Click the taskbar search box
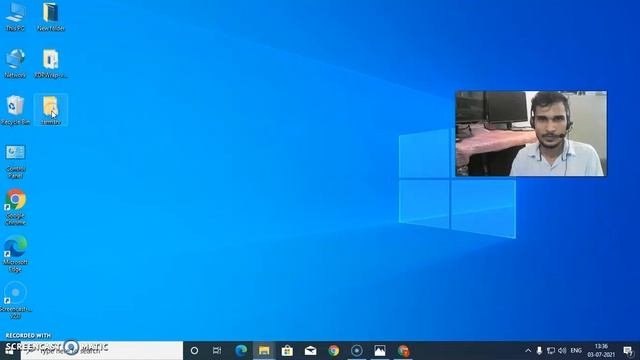This screenshot has height=360, width=640. [102, 350]
